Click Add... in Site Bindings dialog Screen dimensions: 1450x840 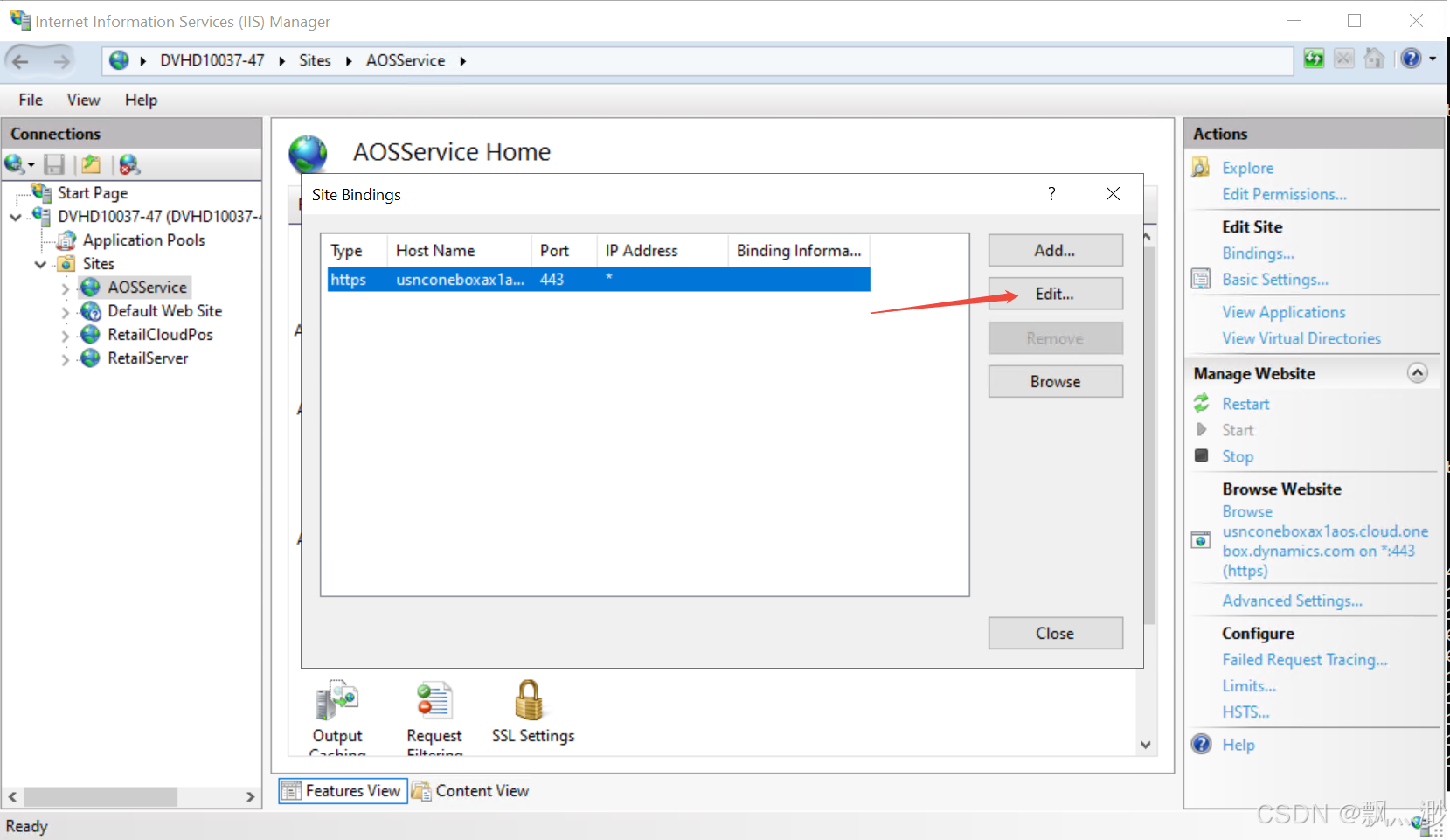(1055, 250)
